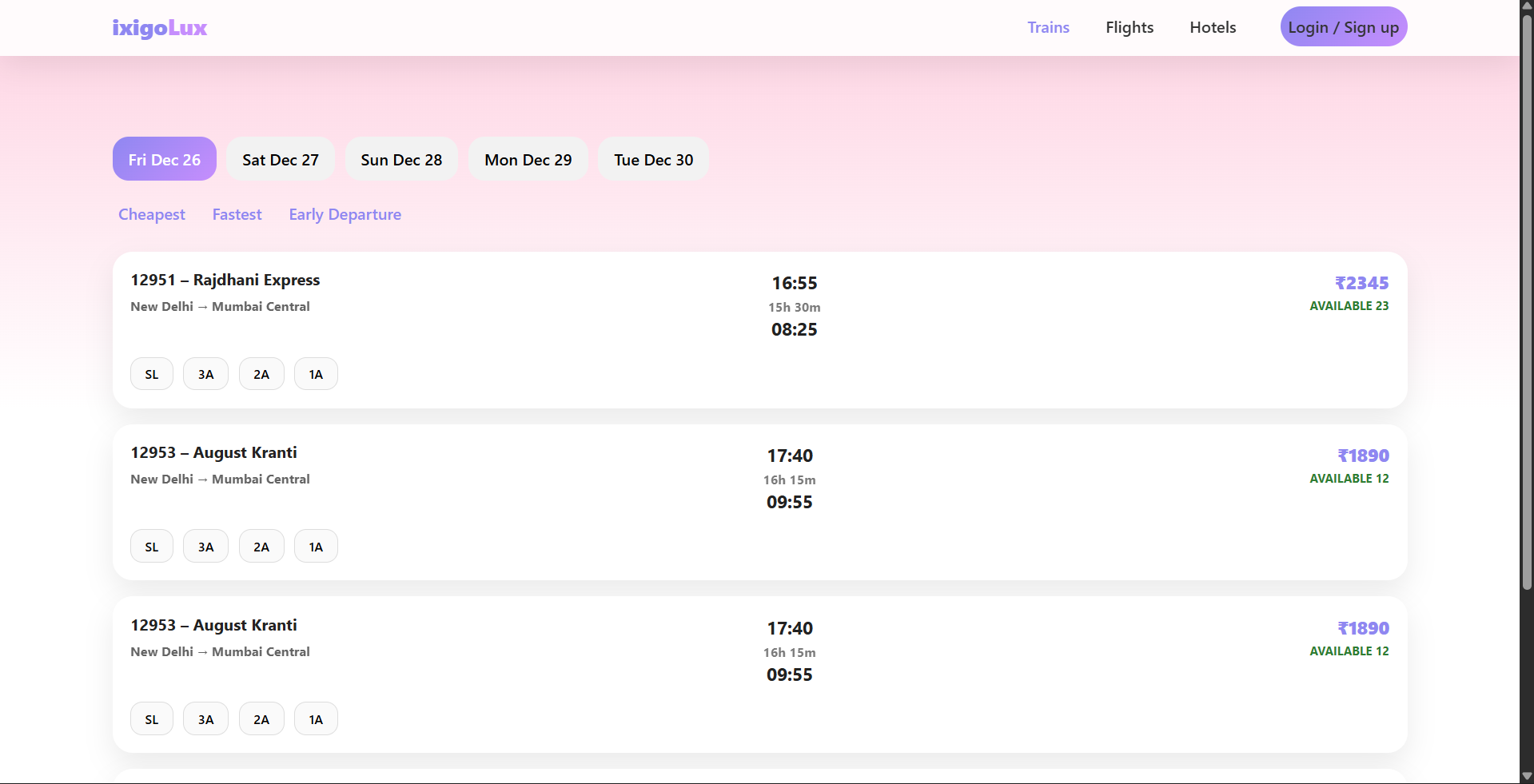Click the 12951 – Rajdhani Express title
This screenshot has height=784, width=1534.
tap(225, 280)
